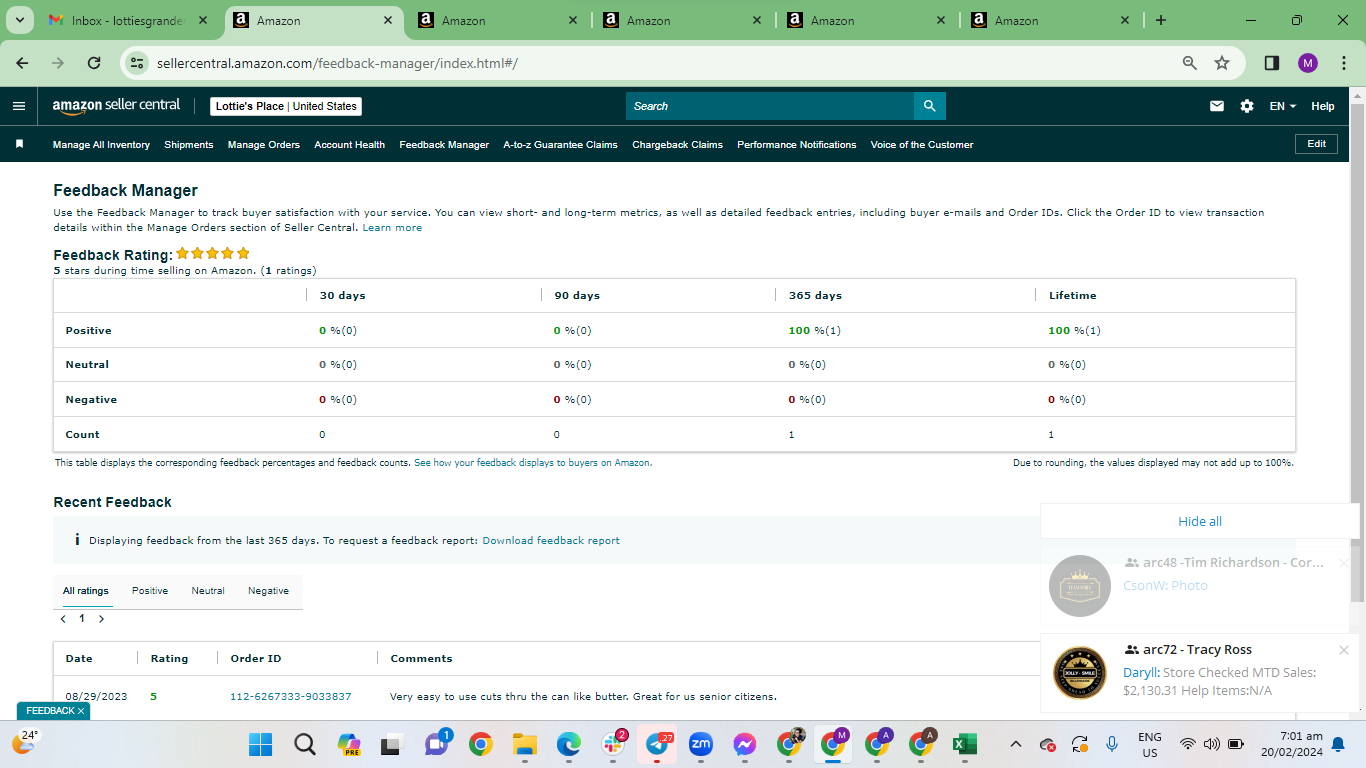This screenshot has width=1366, height=768.
Task: Bookmark this page with the star icon
Action: tap(1222, 63)
